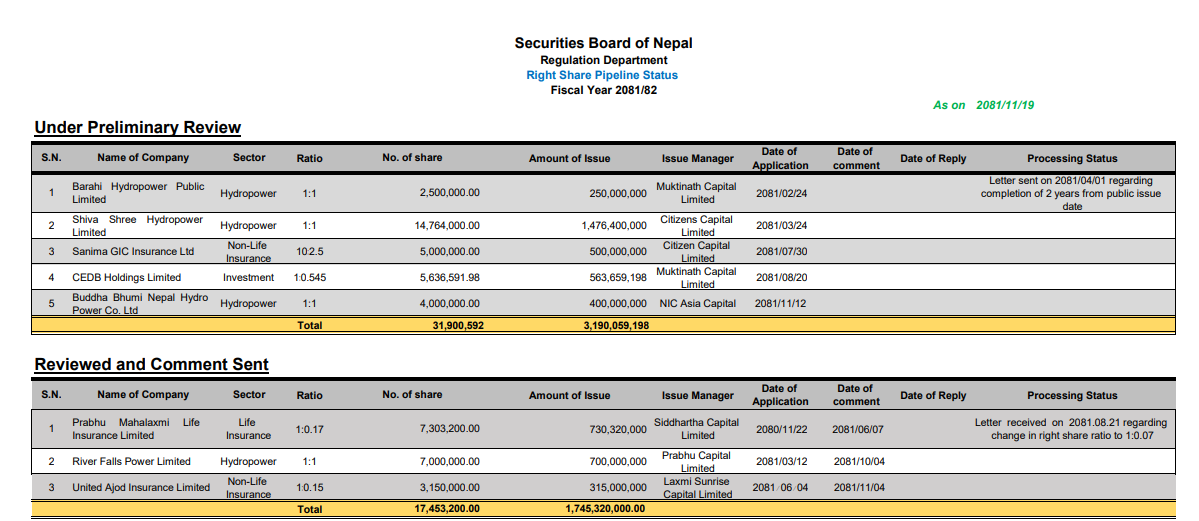Select letter received on 2081.08.21 status note
The width and height of the screenshot is (1199, 521).
point(1071,428)
